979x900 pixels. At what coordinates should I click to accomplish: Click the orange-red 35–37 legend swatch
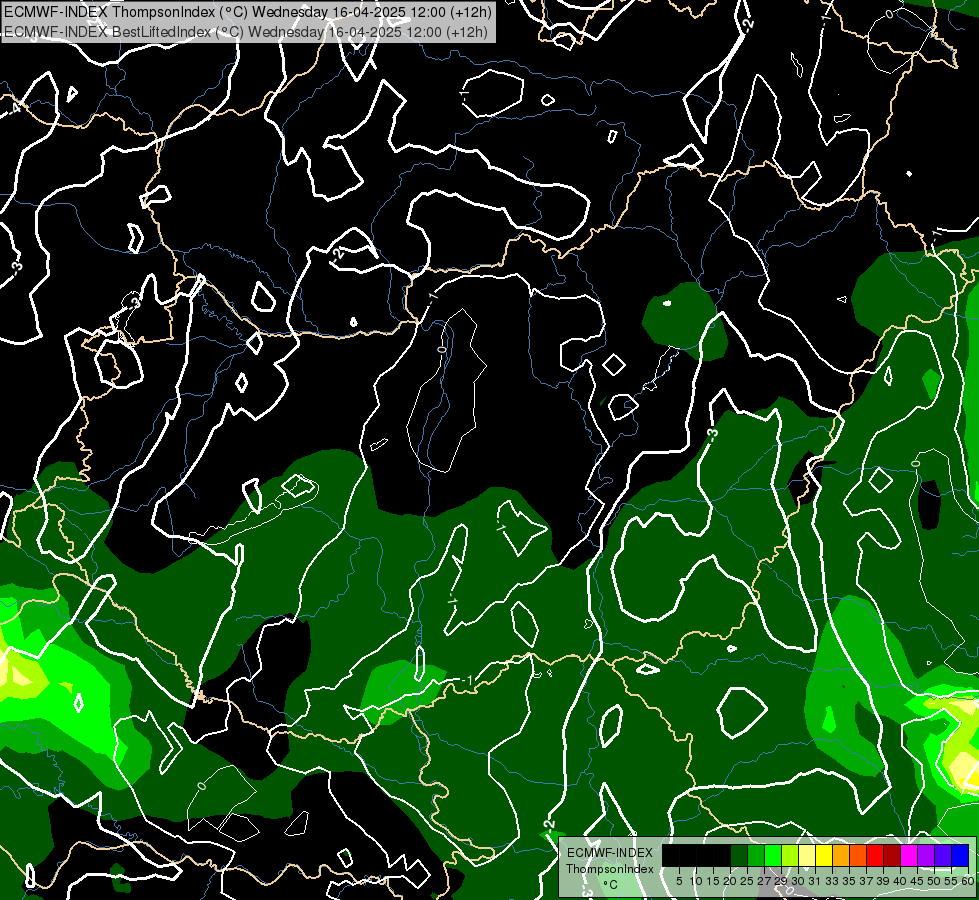(x=858, y=855)
